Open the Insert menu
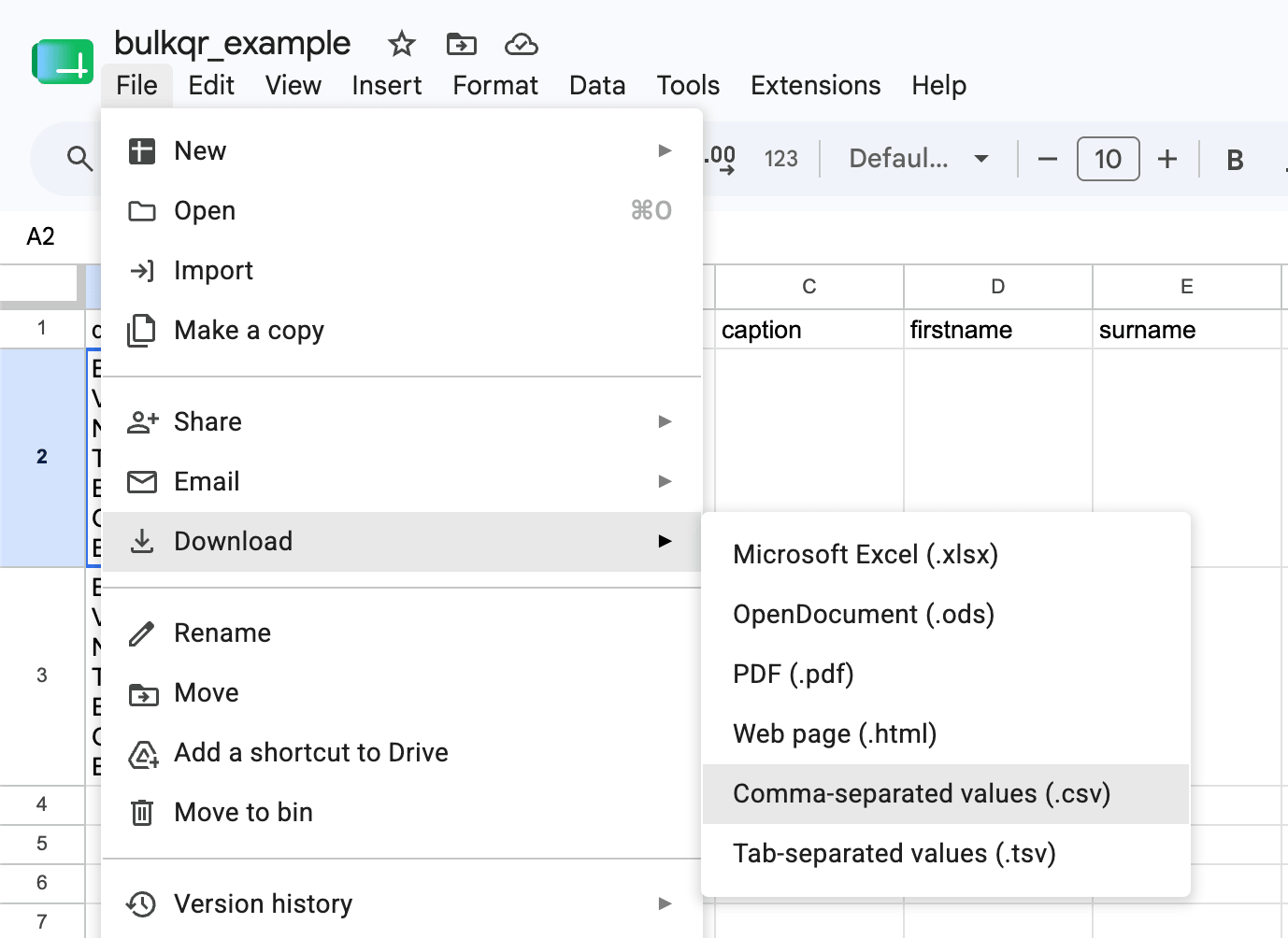 (x=387, y=85)
